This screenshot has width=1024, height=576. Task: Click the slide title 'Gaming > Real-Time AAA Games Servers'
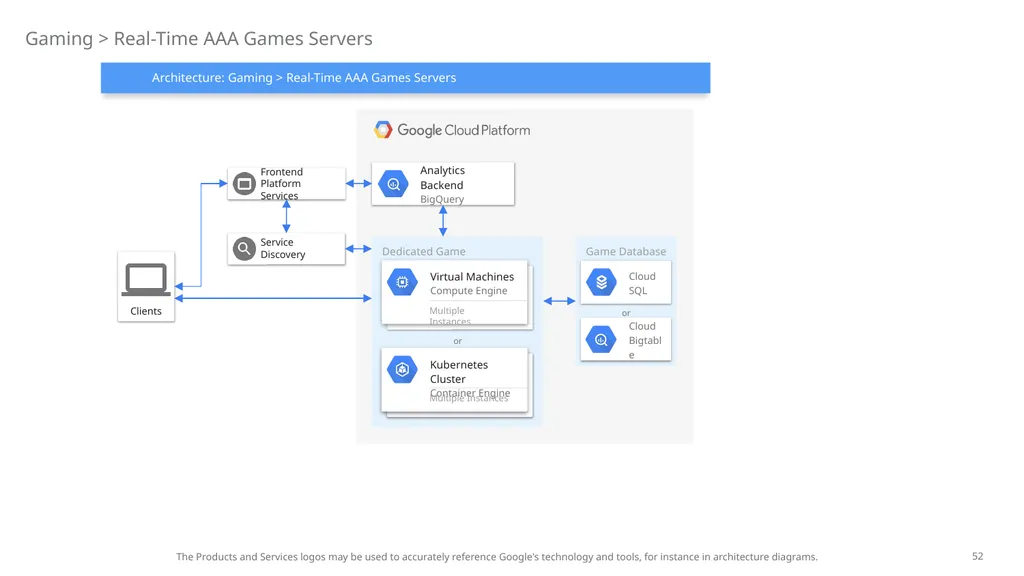coord(199,39)
